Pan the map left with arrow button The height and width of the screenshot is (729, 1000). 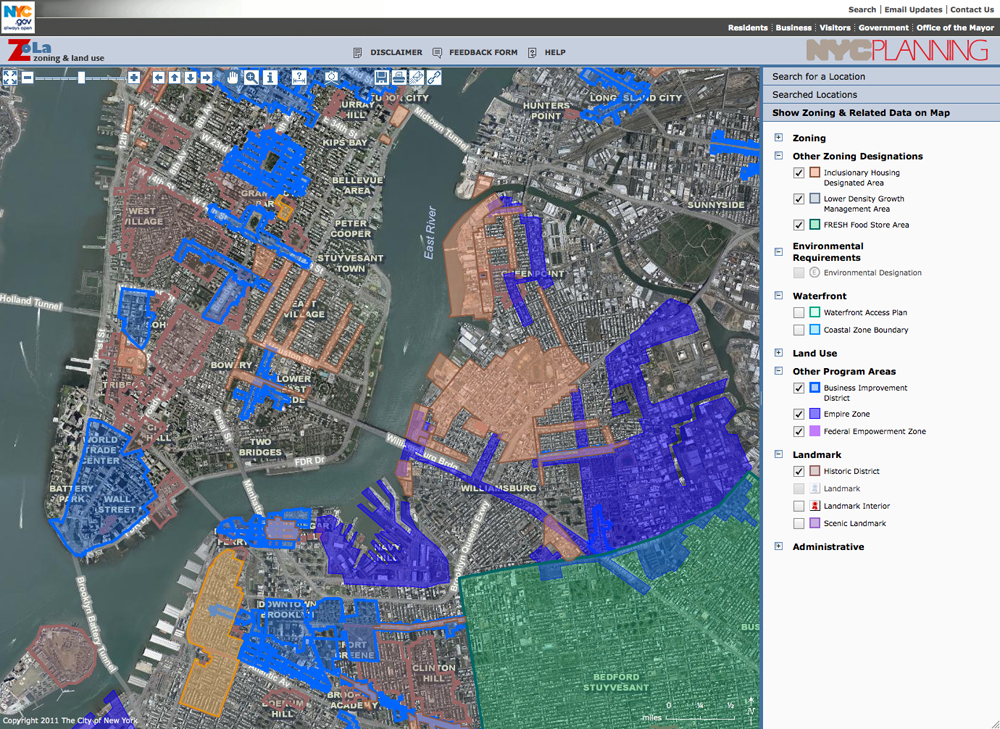[x=157, y=77]
